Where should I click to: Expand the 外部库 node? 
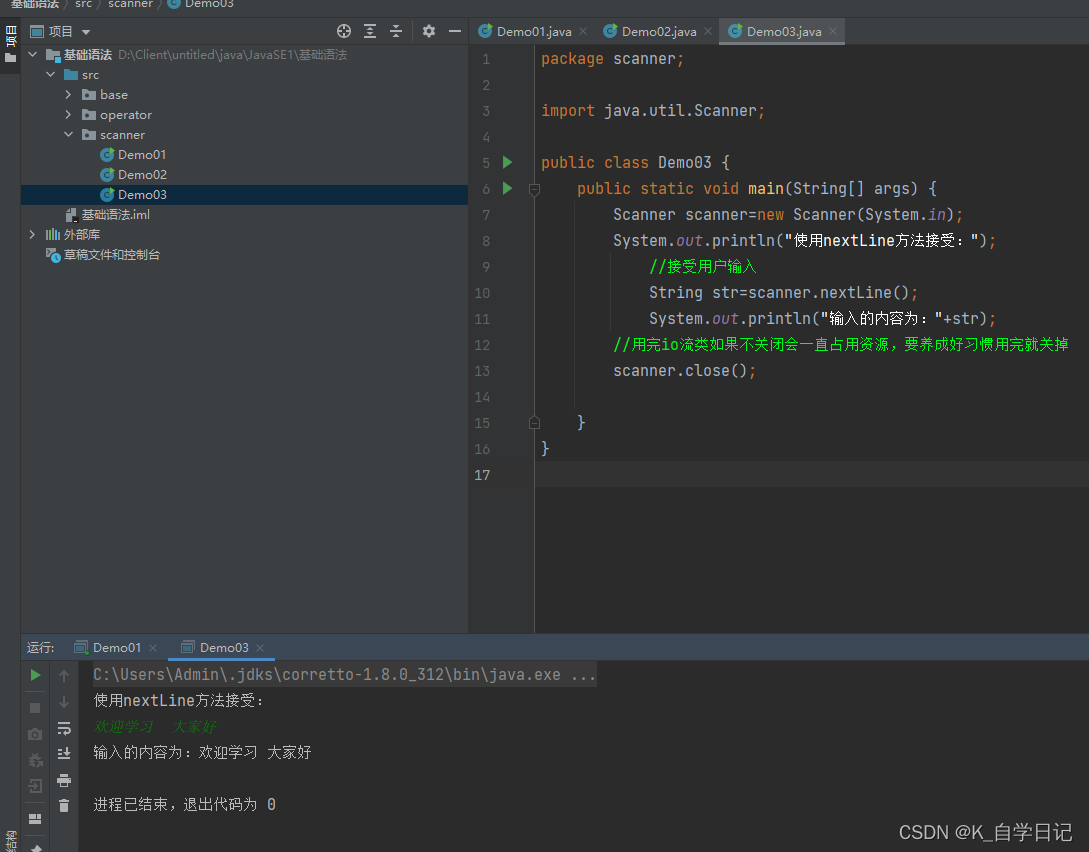tap(33, 235)
